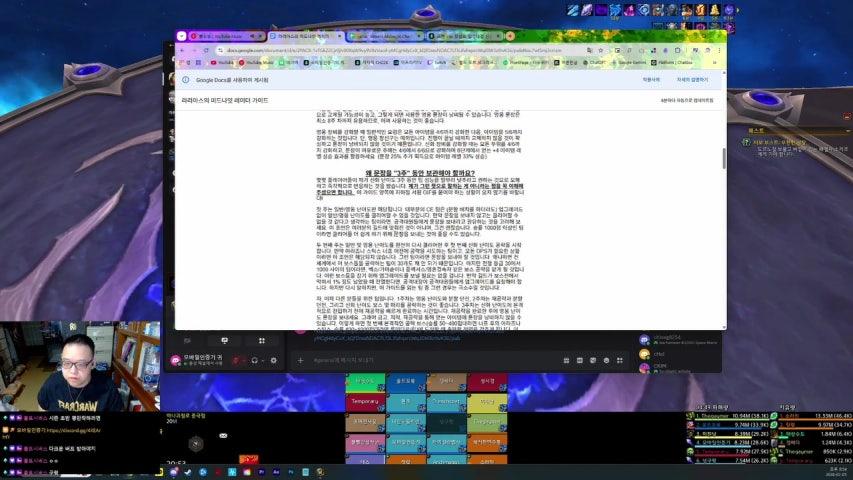The width and height of the screenshot is (853, 480).
Task: Click the tracked quest question mark icon
Action: point(747,143)
